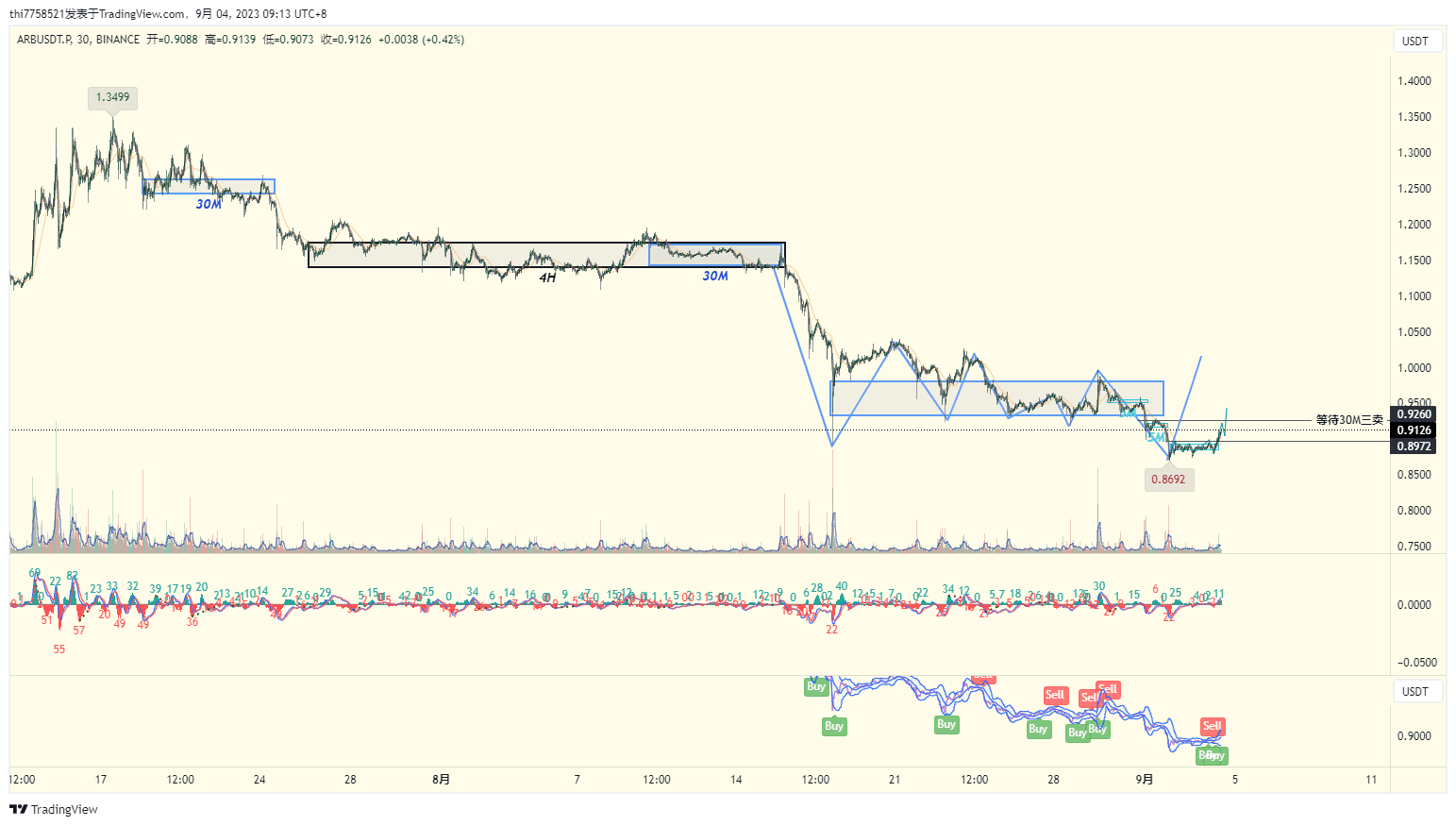
Task: Click the 0.9260 price tag on the axis
Action: click(1414, 414)
